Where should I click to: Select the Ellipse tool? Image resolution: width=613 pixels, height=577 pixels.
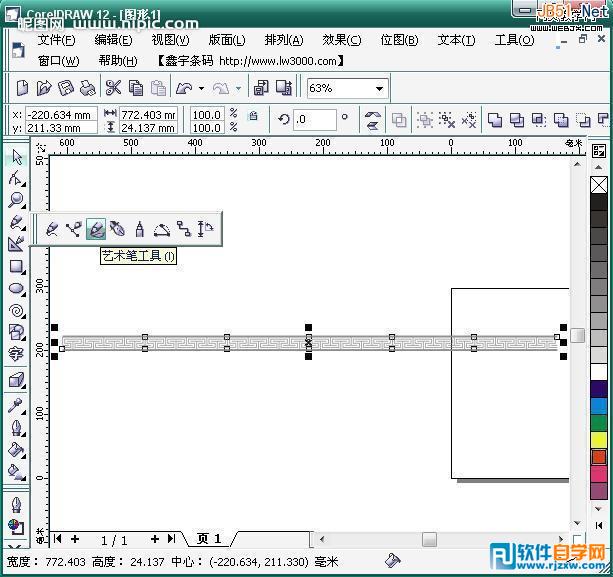point(16,288)
